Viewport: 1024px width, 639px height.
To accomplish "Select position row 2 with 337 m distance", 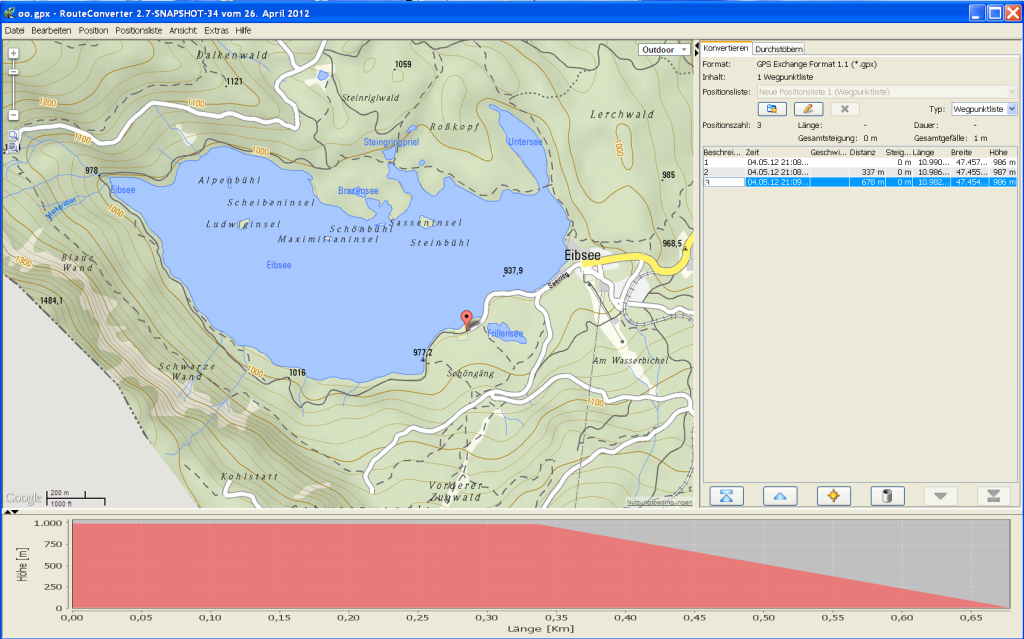I will click(x=859, y=172).
